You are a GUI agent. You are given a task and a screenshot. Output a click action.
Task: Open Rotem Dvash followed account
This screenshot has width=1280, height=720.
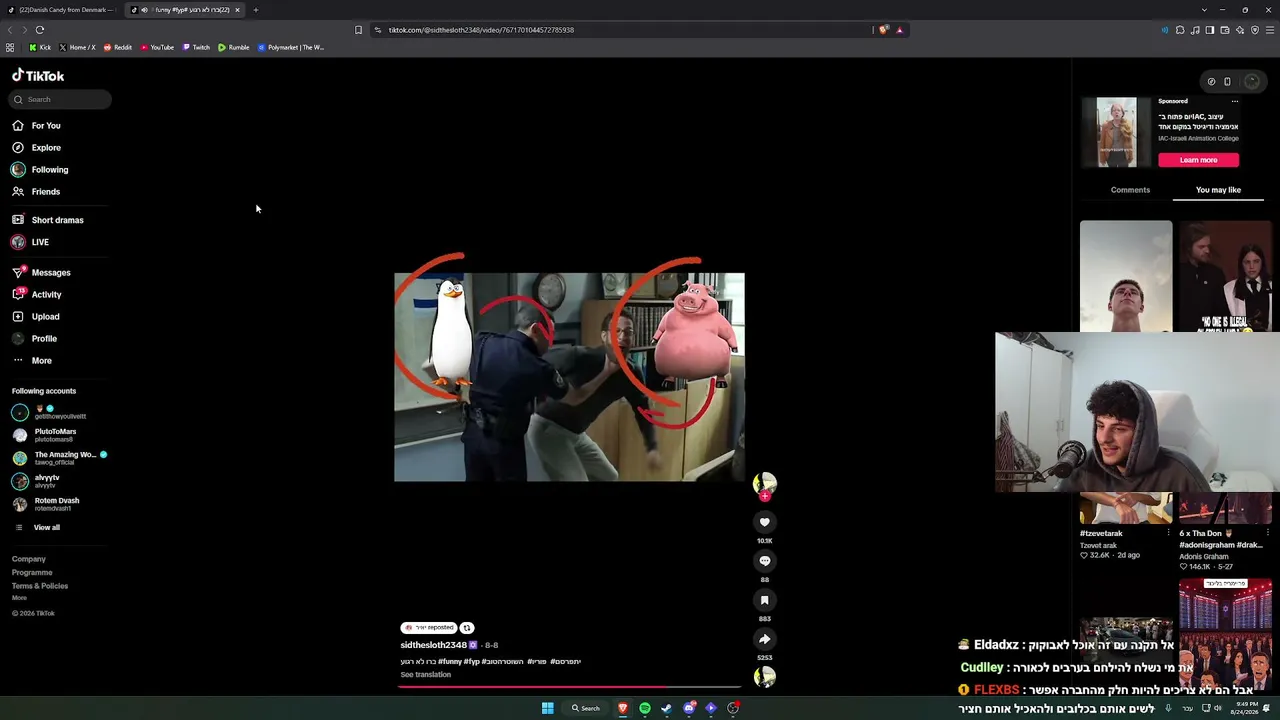click(46, 504)
